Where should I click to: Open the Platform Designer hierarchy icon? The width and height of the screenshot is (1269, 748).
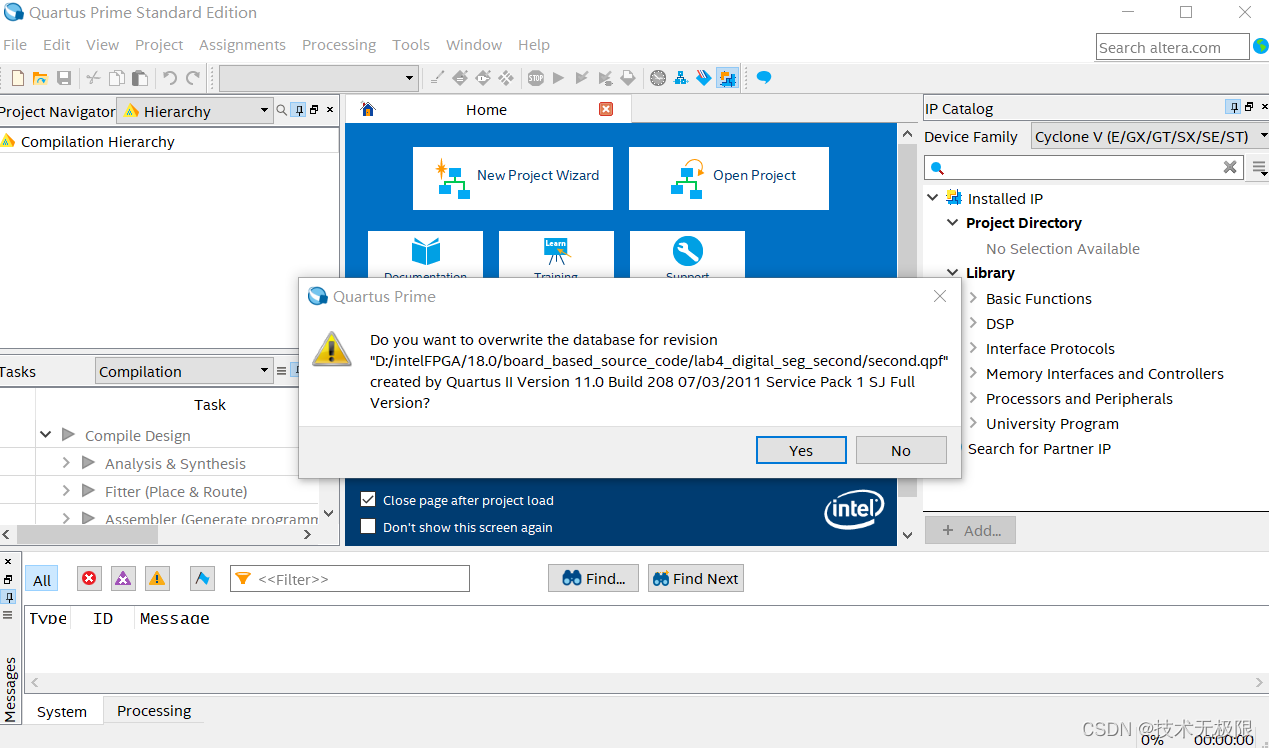click(681, 78)
